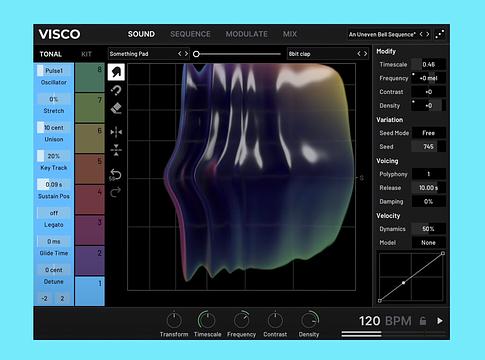Image resolution: width=485 pixels, height=360 pixels.
Task: Switch to the SEQUENCE tab
Action: pos(190,34)
